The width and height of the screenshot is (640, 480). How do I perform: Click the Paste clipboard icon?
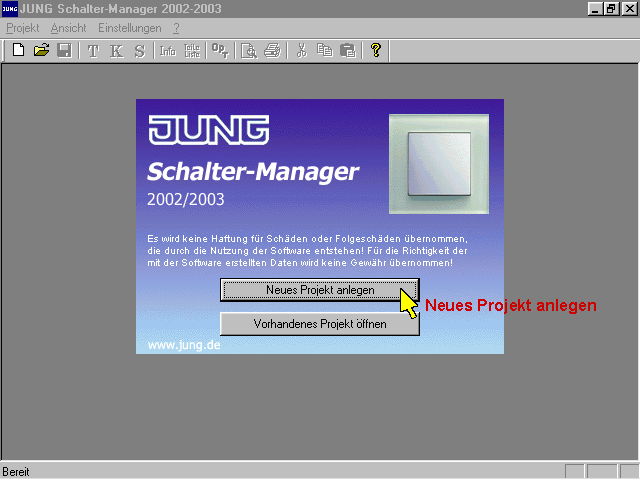pos(348,51)
